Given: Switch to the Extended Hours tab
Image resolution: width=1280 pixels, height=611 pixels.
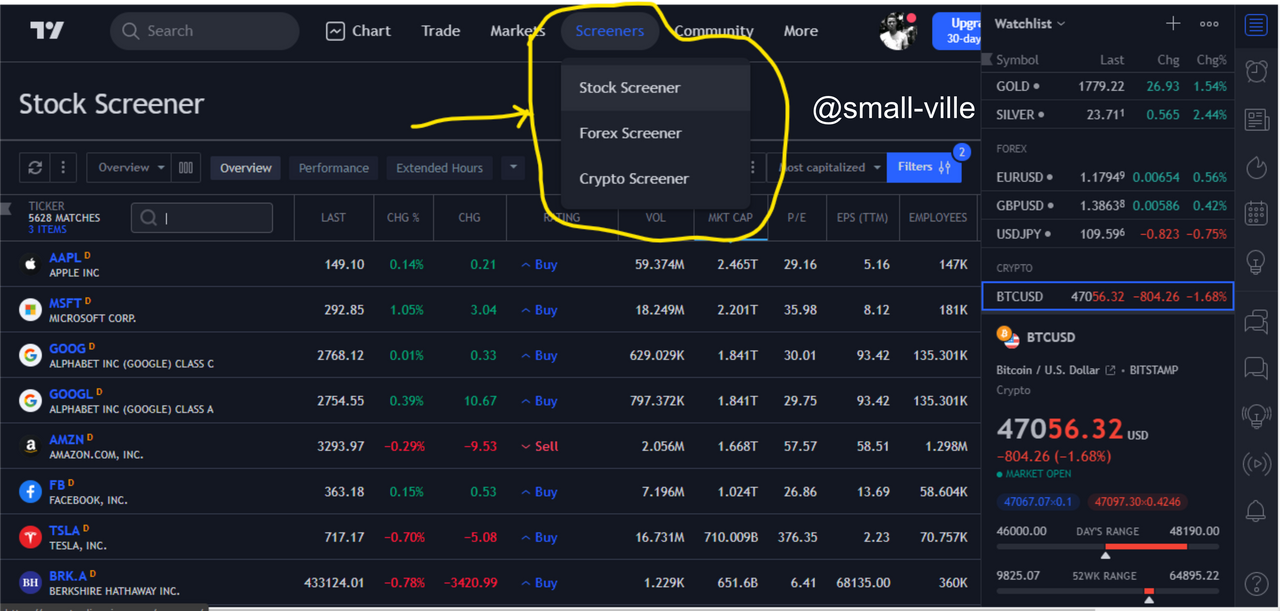Looking at the screenshot, I should (439, 168).
